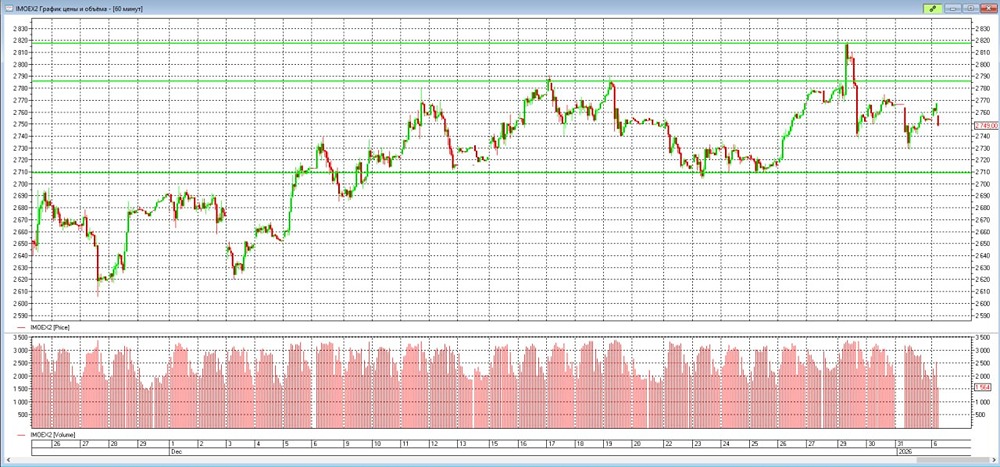1000x467 pixels.
Task: Click the window title 'IMOEX2 График цены и объёма'
Action: (60, 9)
